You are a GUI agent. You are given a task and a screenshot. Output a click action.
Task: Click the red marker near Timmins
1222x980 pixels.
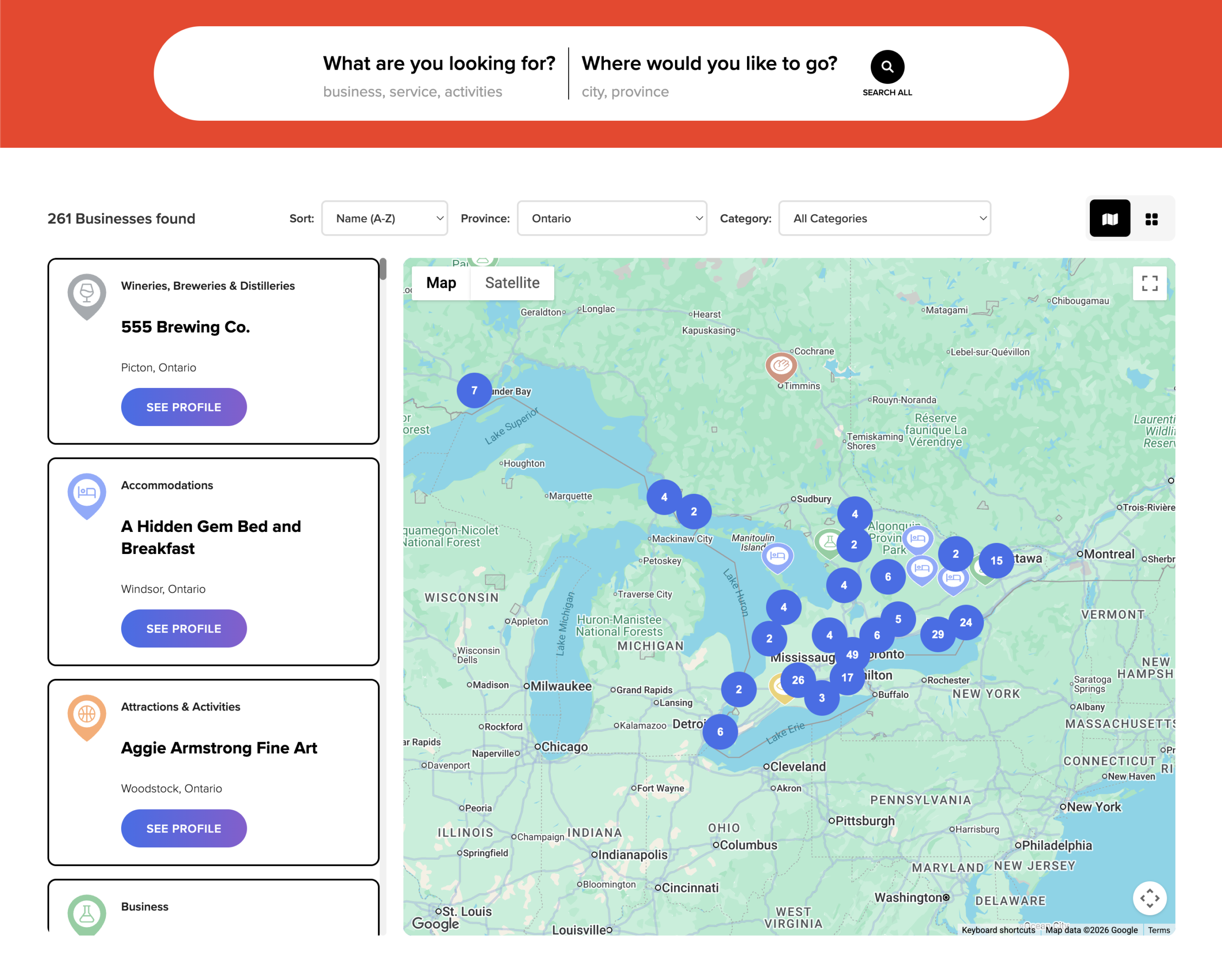point(781,368)
